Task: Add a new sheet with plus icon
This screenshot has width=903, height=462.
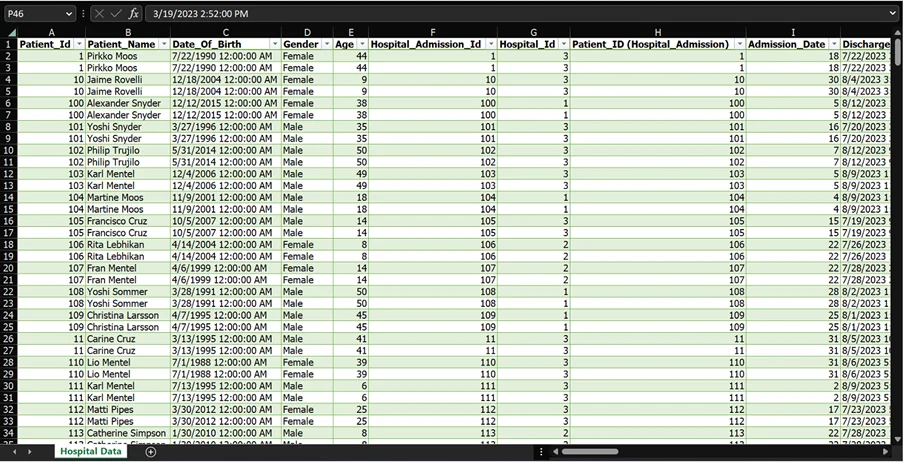Action: pyautogui.click(x=151, y=452)
